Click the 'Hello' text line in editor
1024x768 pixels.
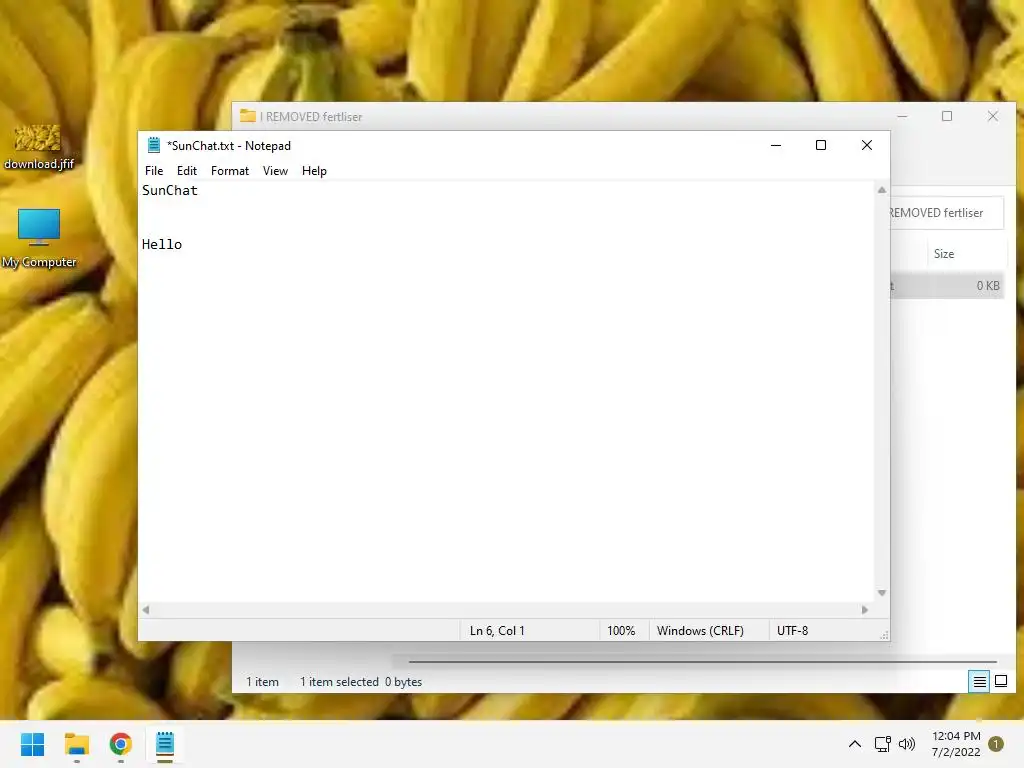click(x=162, y=244)
